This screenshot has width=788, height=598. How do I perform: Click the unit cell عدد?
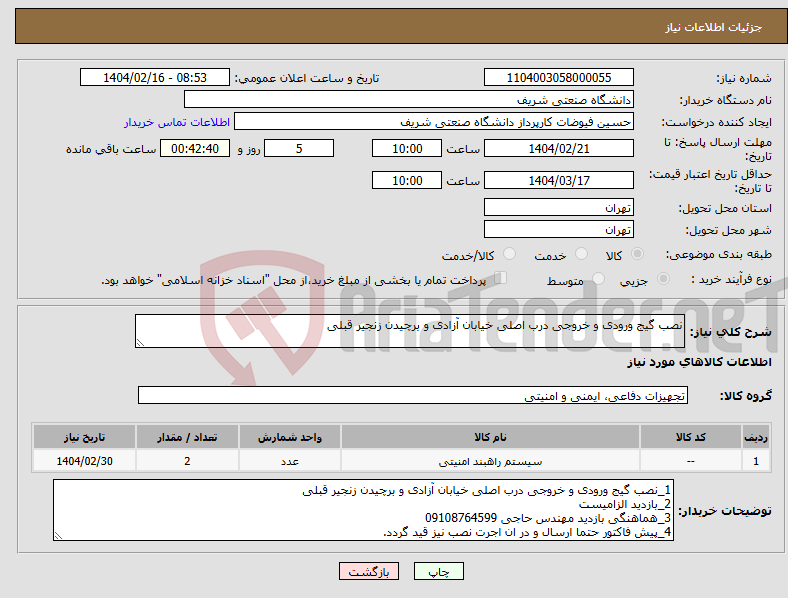pyautogui.click(x=290, y=461)
